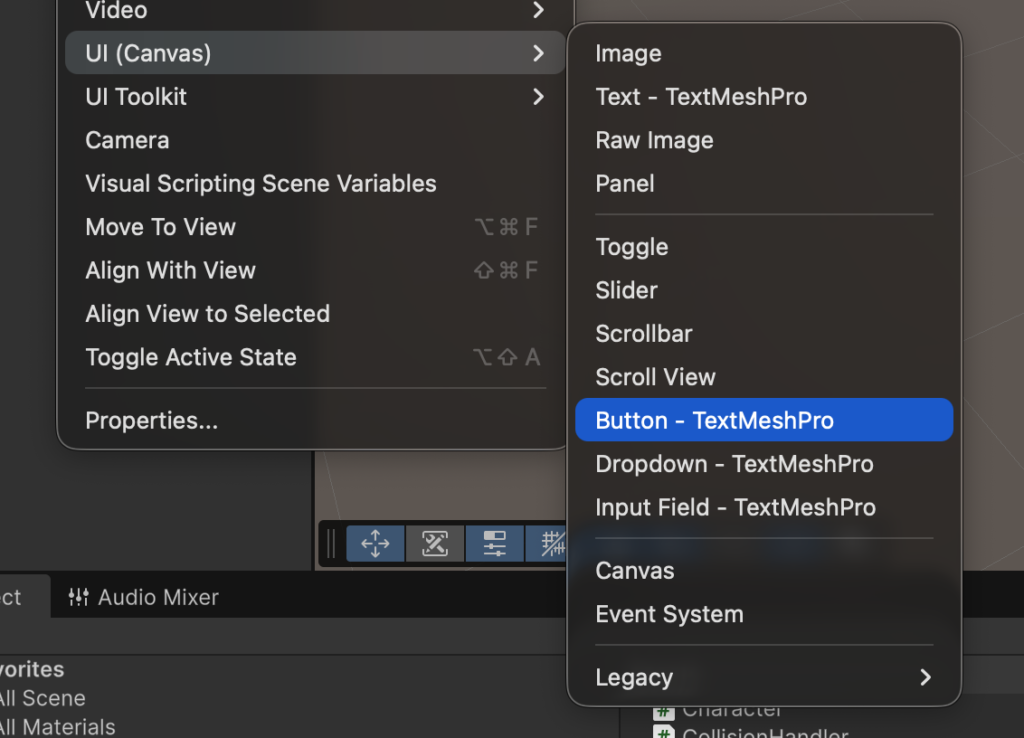Click the crossed pencil and wrench overlay icon
The image size is (1024, 738).
coord(435,544)
